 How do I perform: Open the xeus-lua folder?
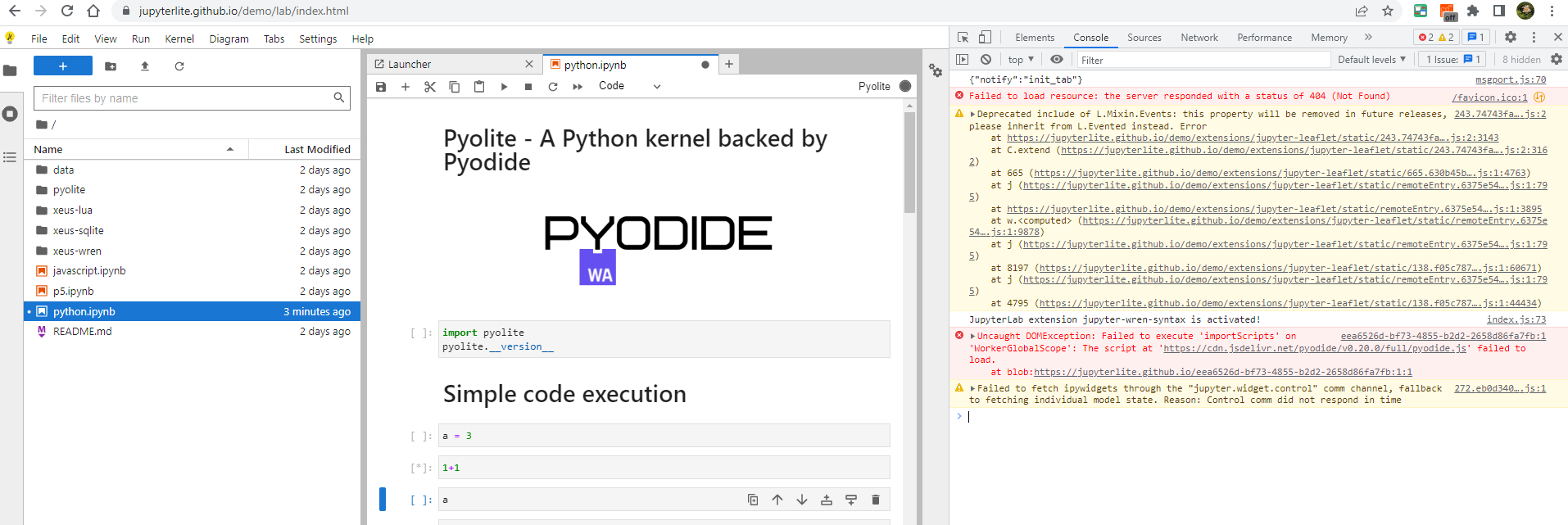tap(192, 210)
